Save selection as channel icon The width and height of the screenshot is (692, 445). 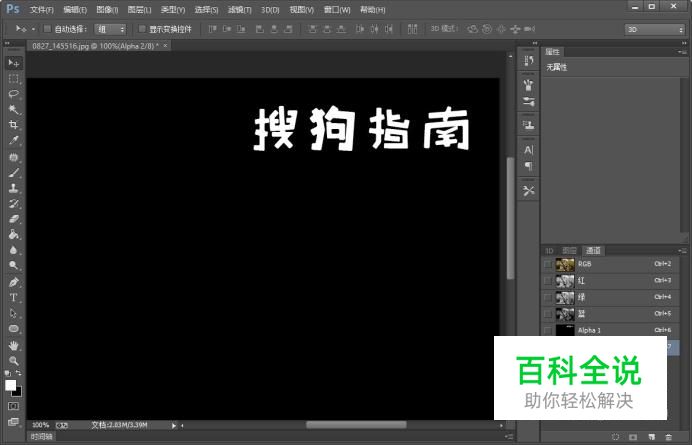(633, 437)
